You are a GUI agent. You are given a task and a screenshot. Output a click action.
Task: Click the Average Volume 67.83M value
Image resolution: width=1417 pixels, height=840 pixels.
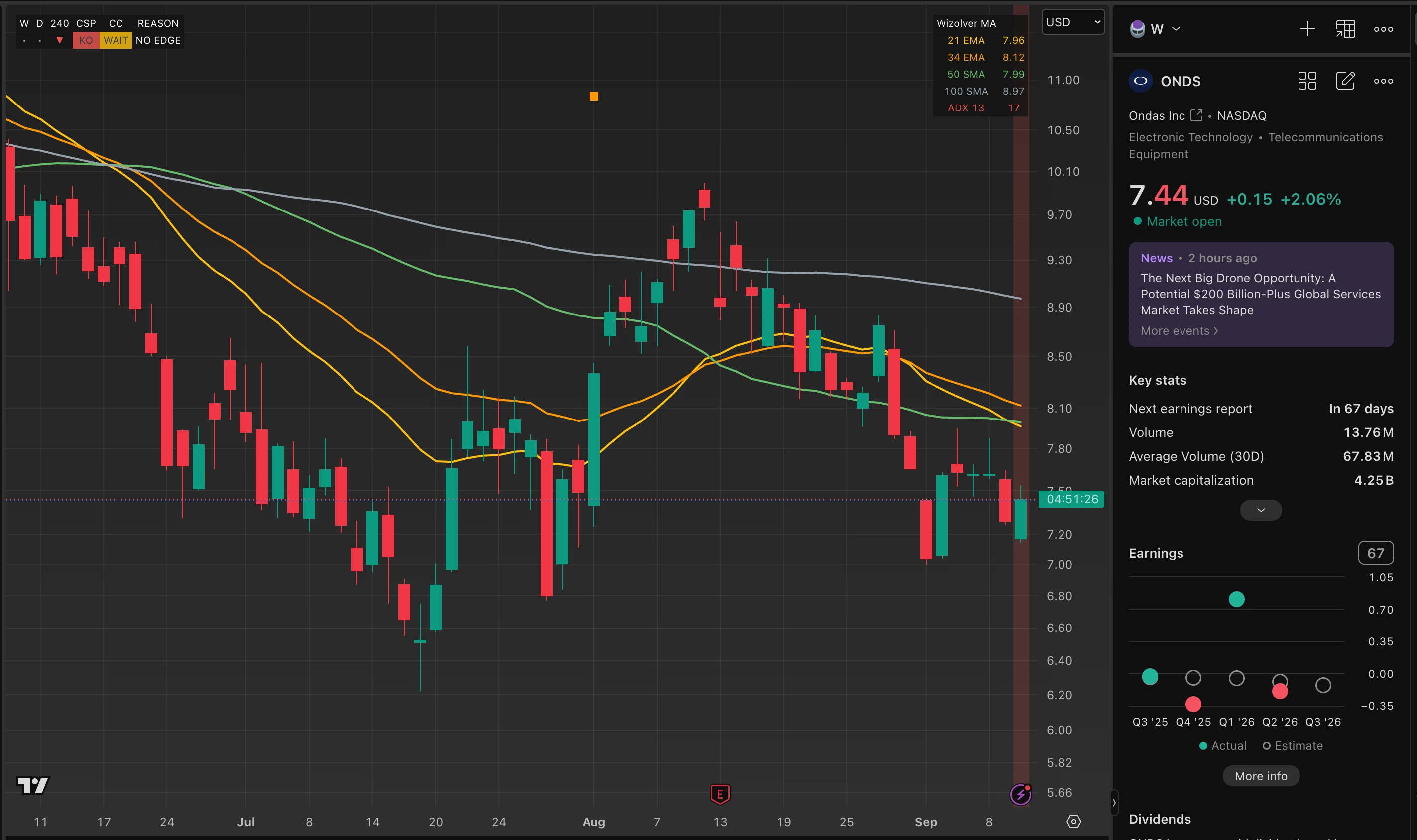[1368, 456]
